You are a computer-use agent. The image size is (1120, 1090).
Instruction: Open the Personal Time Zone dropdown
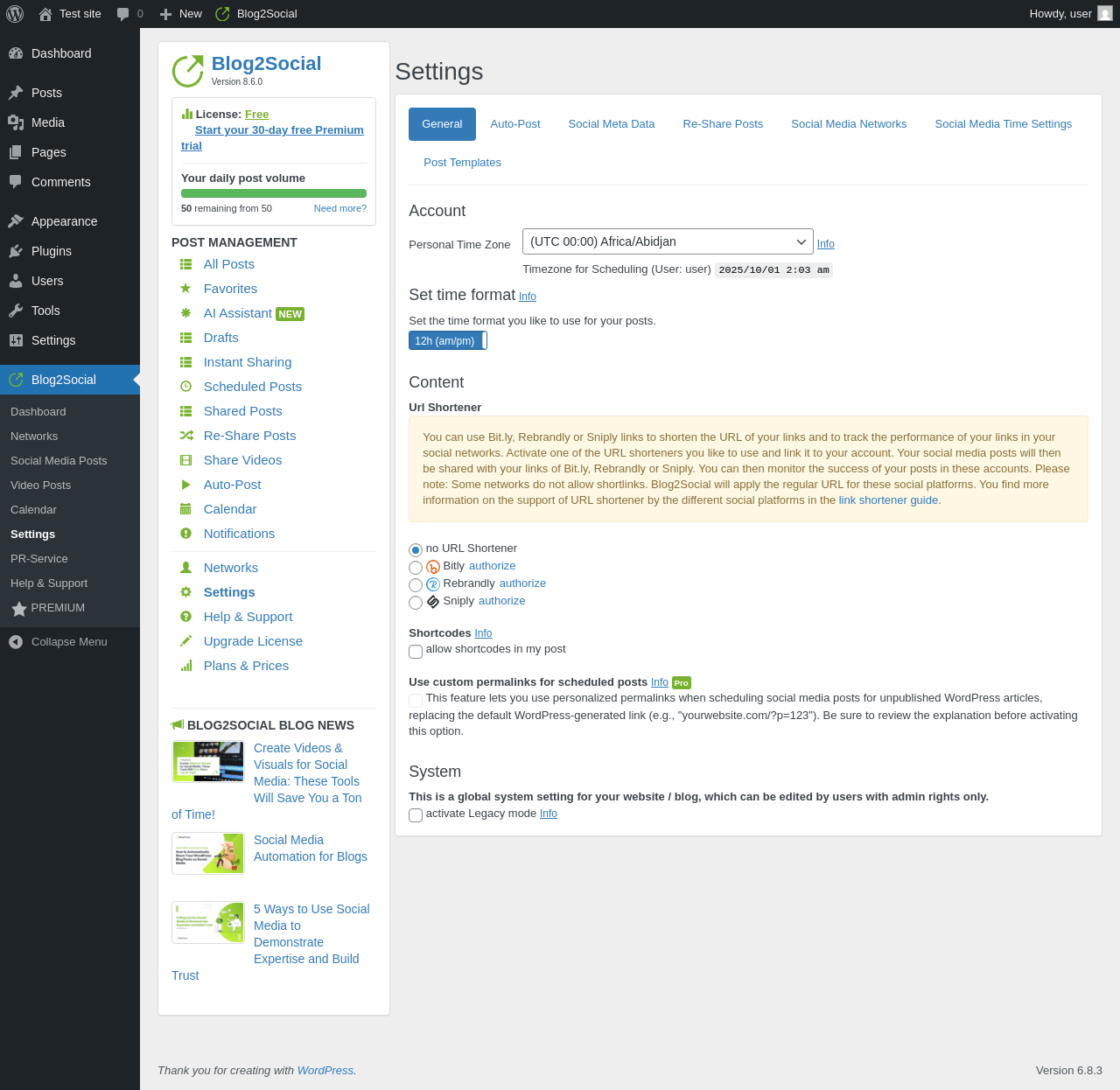tap(668, 241)
